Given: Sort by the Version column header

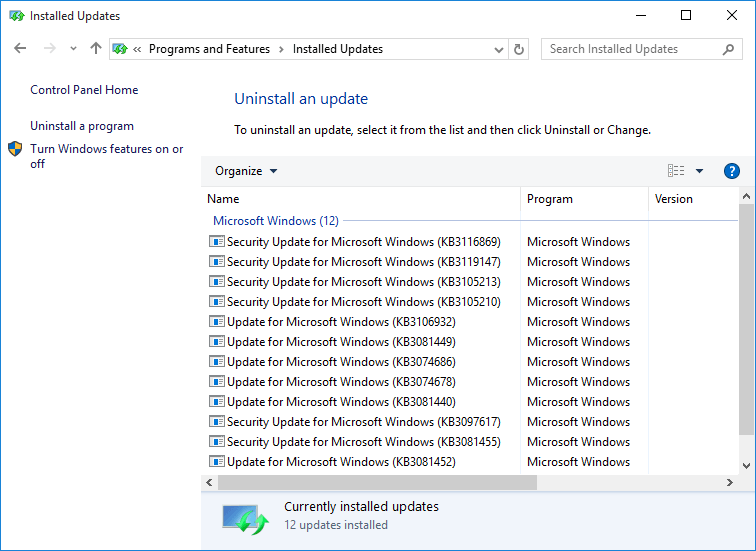Looking at the screenshot, I should pos(693,199).
